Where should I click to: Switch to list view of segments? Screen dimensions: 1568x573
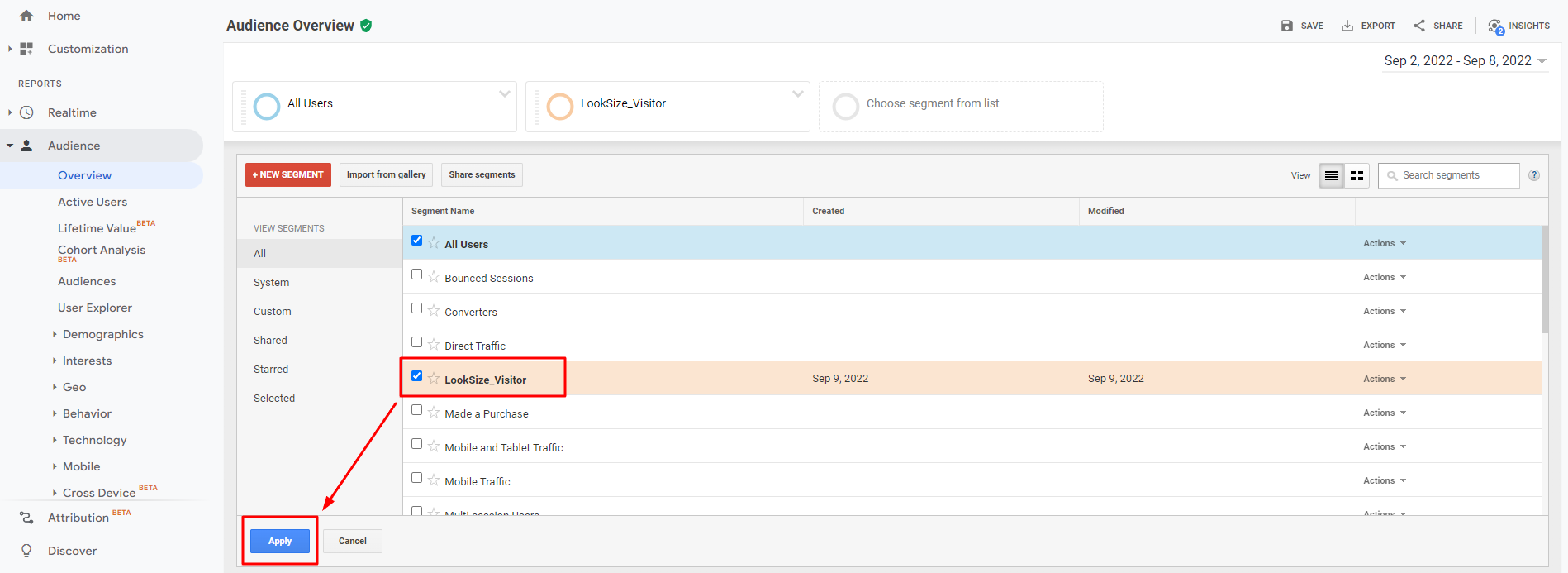point(1331,175)
